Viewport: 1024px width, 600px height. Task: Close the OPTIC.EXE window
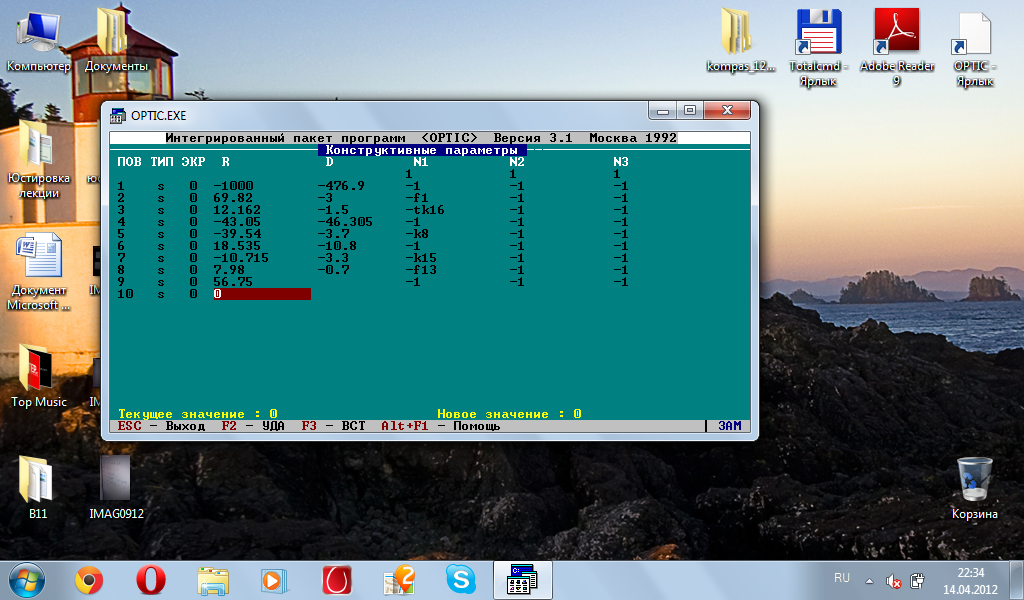click(728, 110)
